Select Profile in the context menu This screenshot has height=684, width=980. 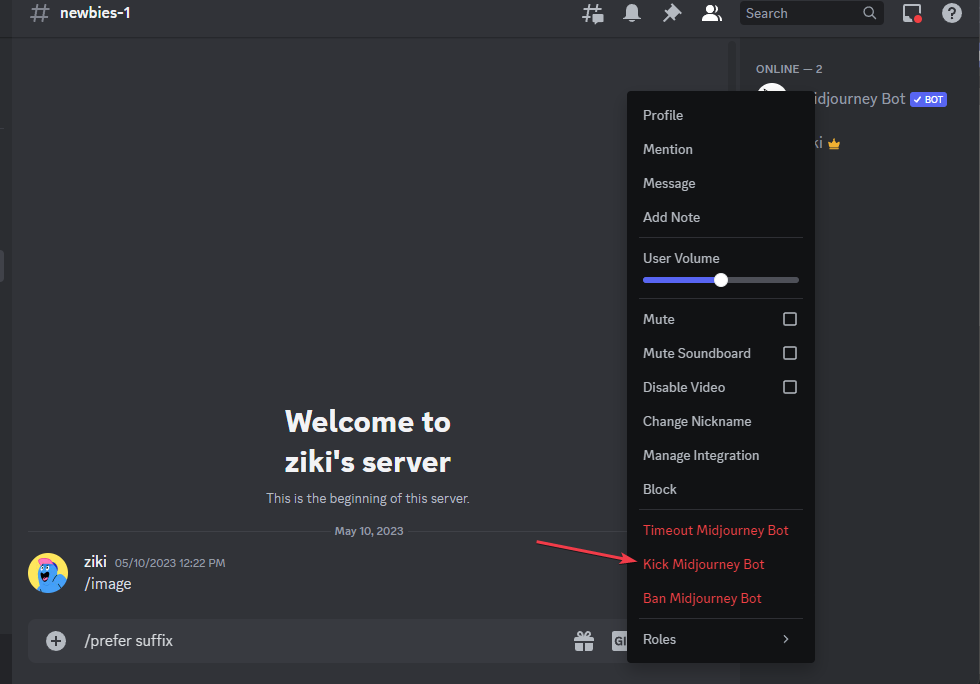coord(721,115)
